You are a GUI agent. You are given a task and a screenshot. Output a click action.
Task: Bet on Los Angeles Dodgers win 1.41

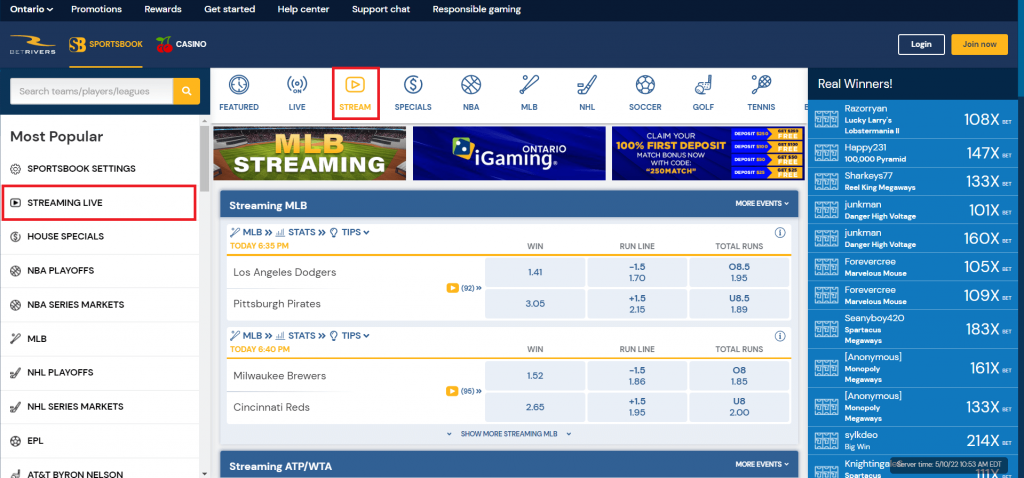535,272
